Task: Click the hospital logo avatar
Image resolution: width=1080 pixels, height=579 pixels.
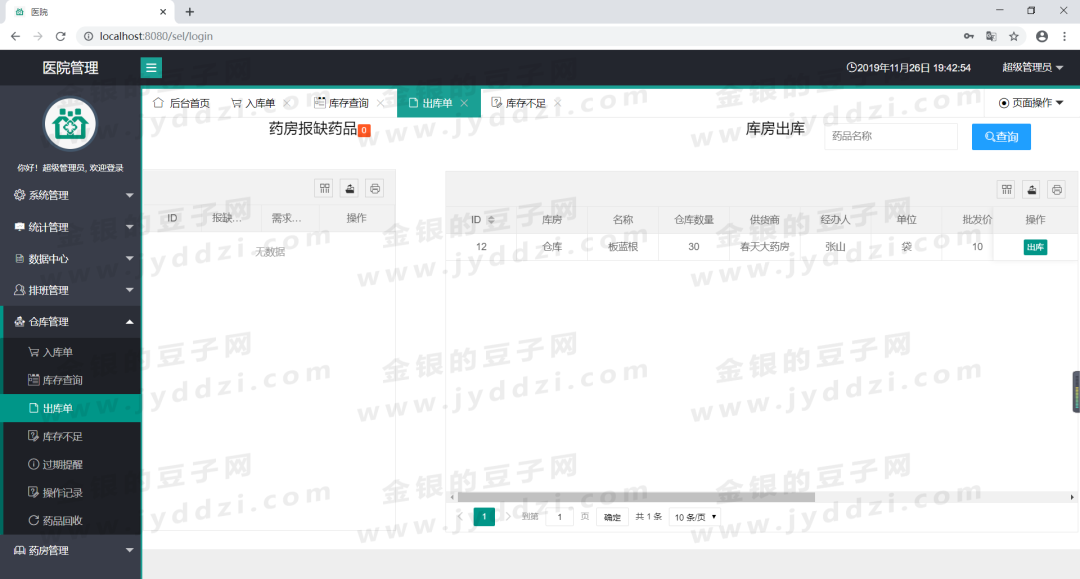Action: coord(70,124)
